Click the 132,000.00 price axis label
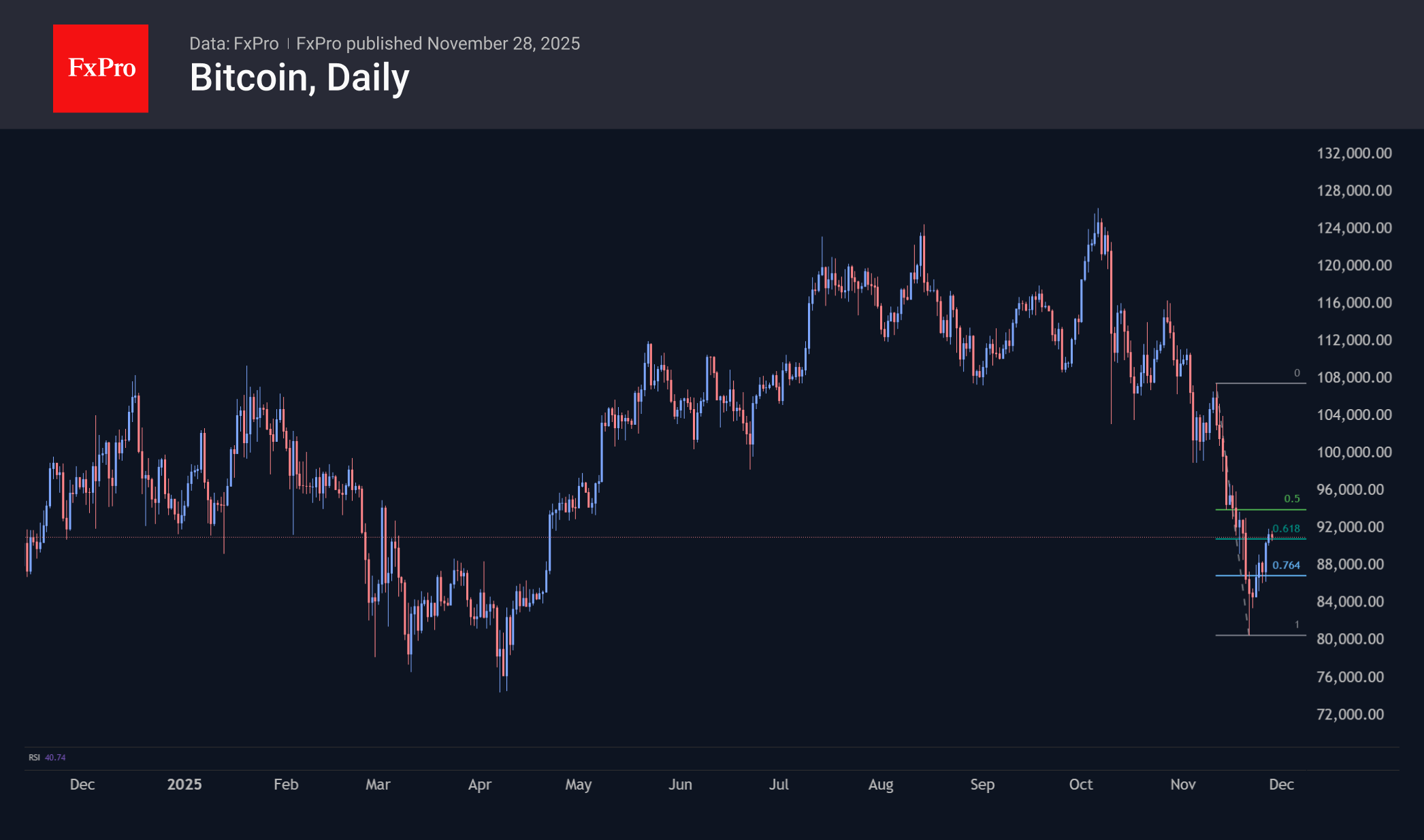1424x840 pixels. click(1354, 153)
